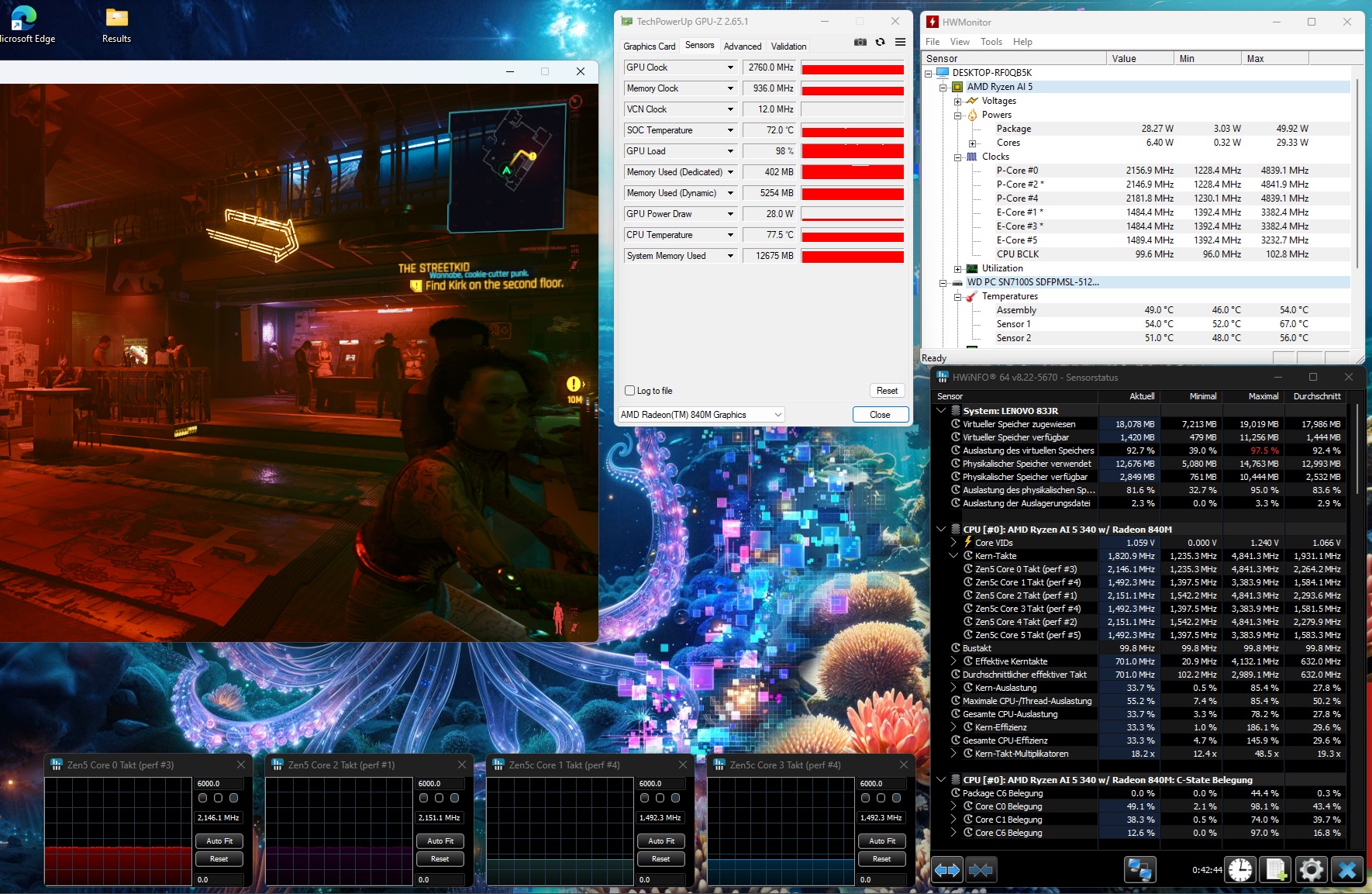1372x894 pixels.
Task: Click the Reset button in GPU-Z
Action: point(887,391)
